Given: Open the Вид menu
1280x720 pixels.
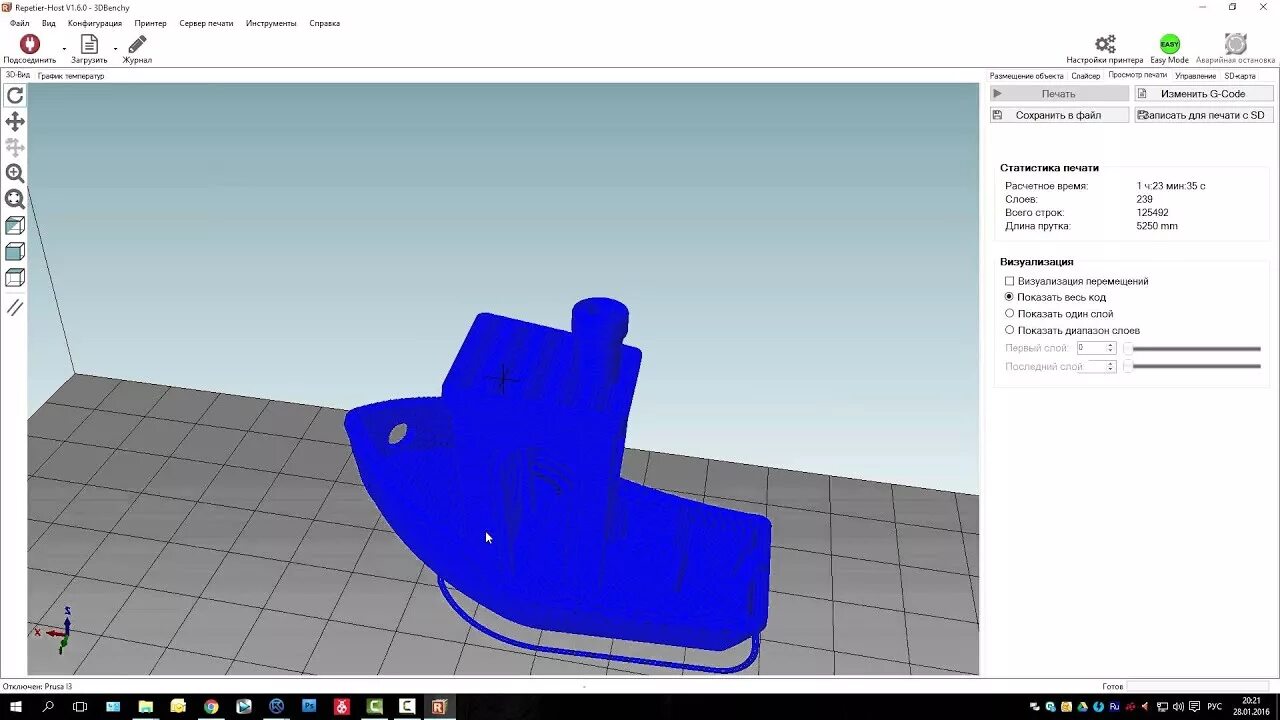Looking at the screenshot, I should (x=48, y=23).
